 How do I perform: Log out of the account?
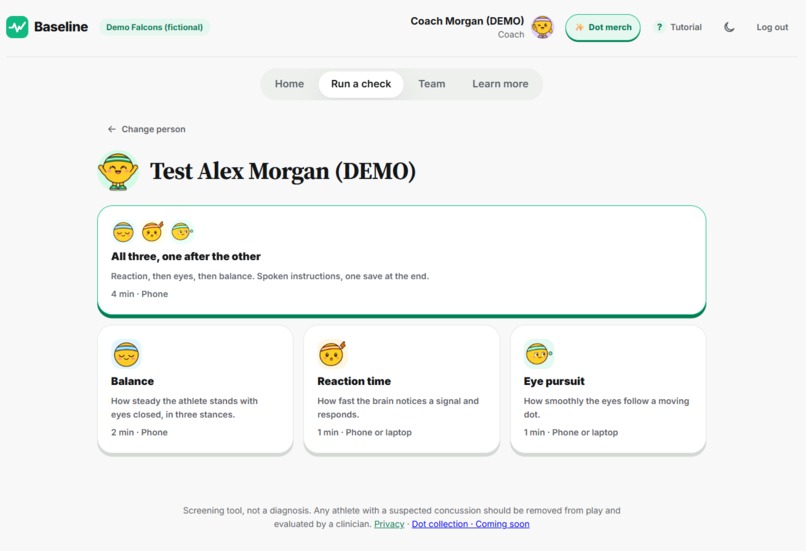point(772,27)
